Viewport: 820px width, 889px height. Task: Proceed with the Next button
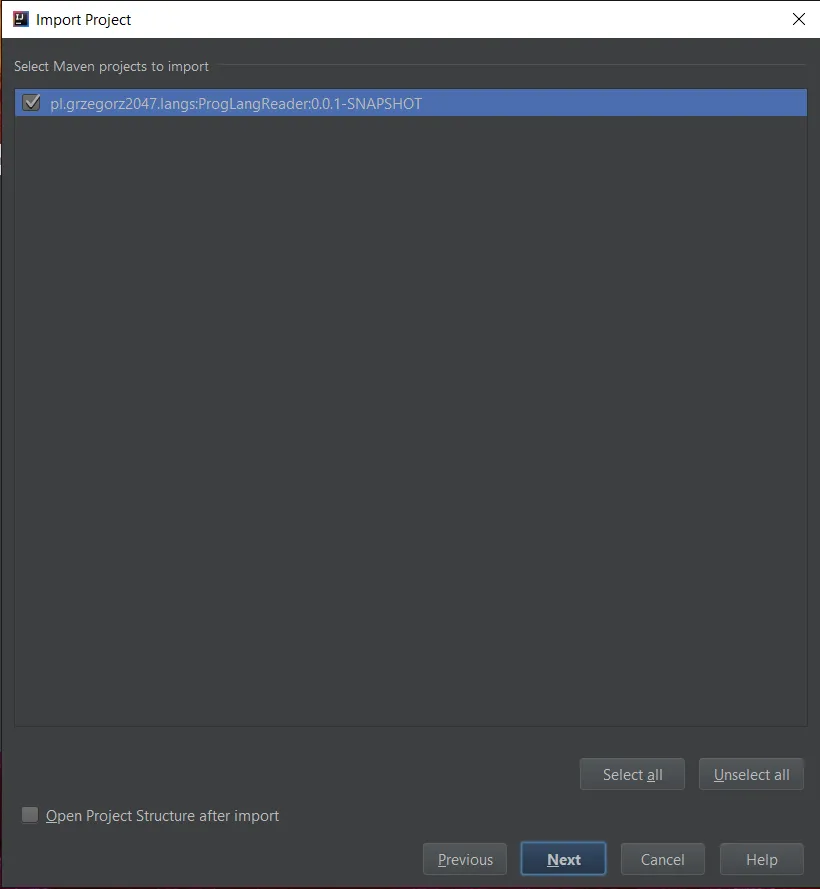pyautogui.click(x=564, y=859)
